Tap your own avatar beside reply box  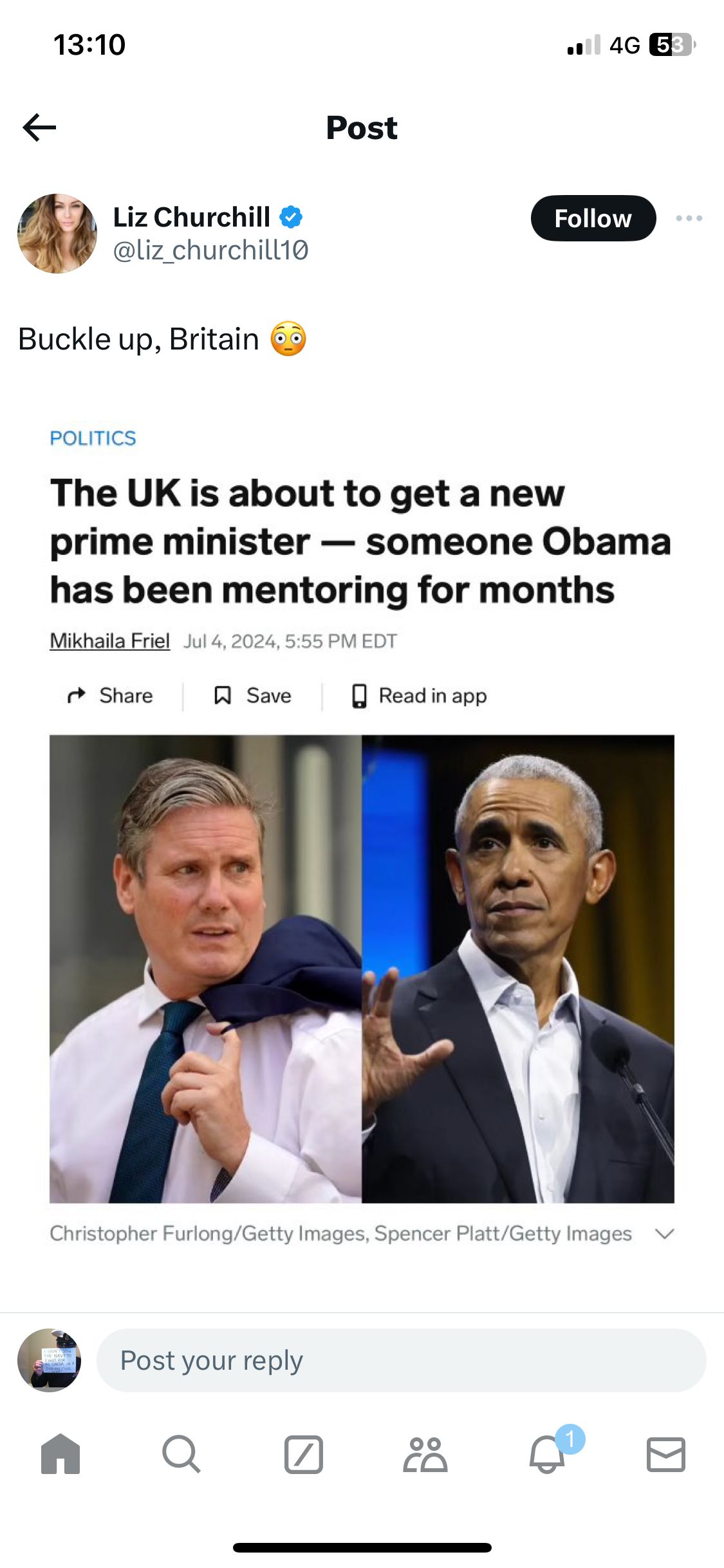(x=50, y=1361)
